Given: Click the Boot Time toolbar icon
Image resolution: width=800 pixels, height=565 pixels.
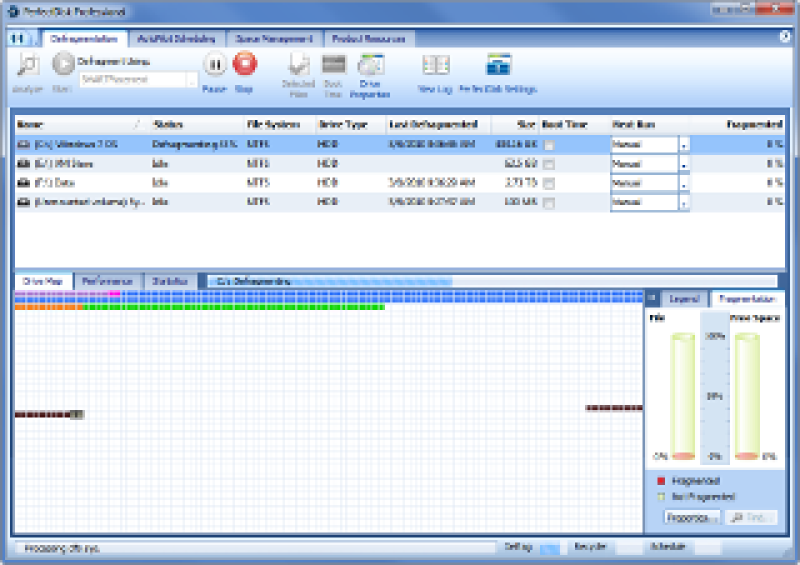Looking at the screenshot, I should [x=334, y=64].
